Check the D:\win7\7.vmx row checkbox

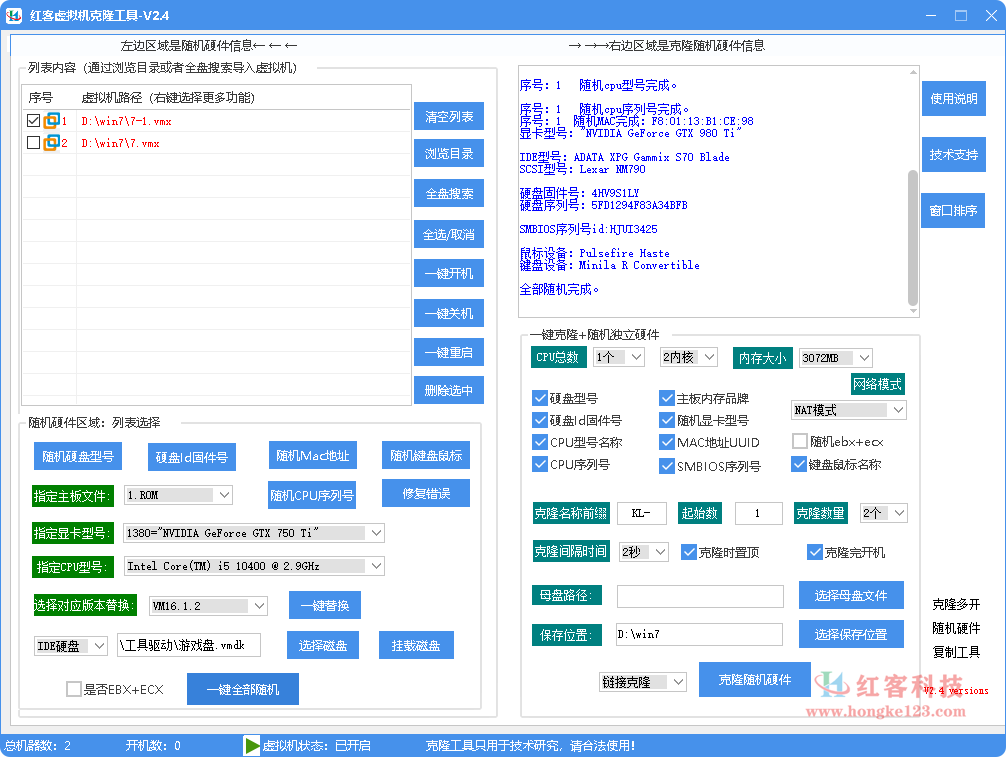click(33, 142)
